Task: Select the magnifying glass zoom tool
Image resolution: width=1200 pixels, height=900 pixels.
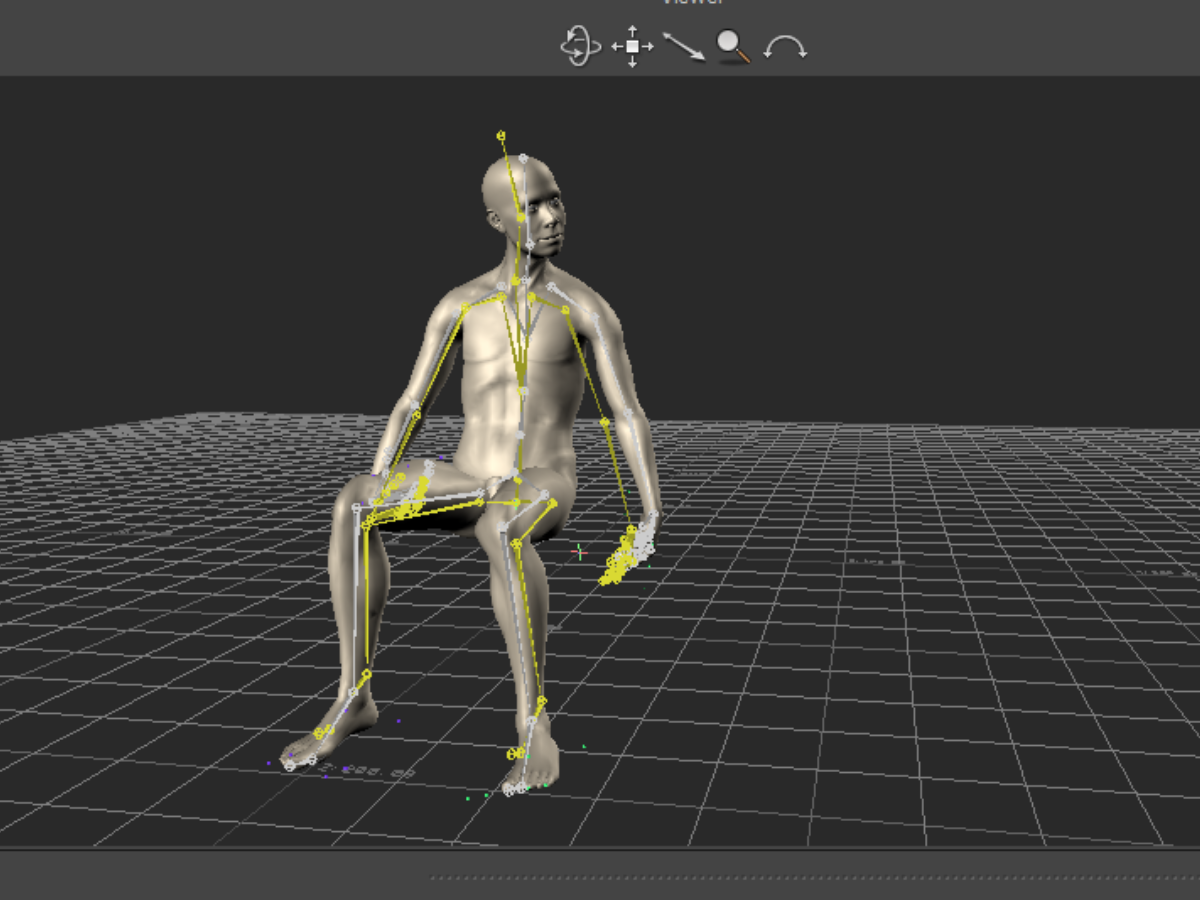Action: (734, 46)
